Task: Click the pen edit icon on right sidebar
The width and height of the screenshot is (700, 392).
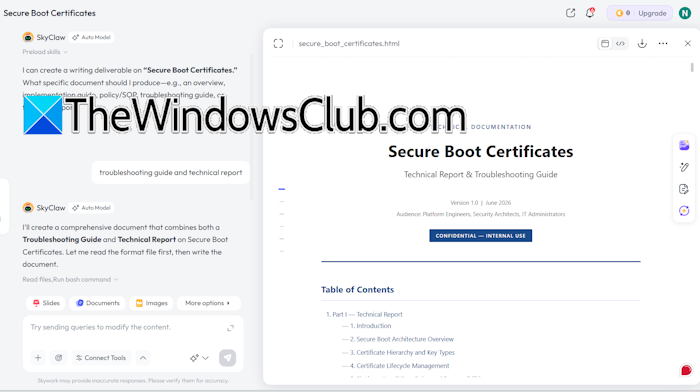Action: point(684,167)
